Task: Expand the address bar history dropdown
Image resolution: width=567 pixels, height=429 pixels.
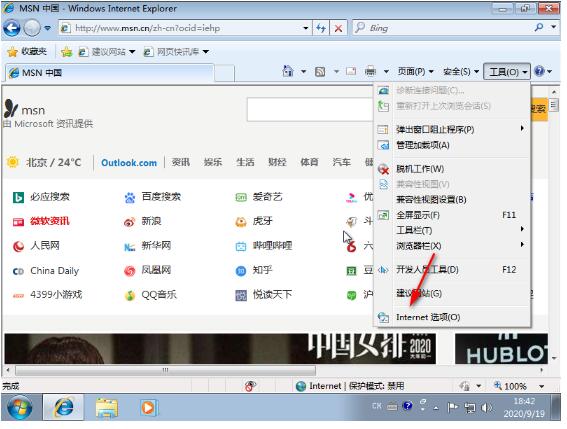Action: (306, 28)
